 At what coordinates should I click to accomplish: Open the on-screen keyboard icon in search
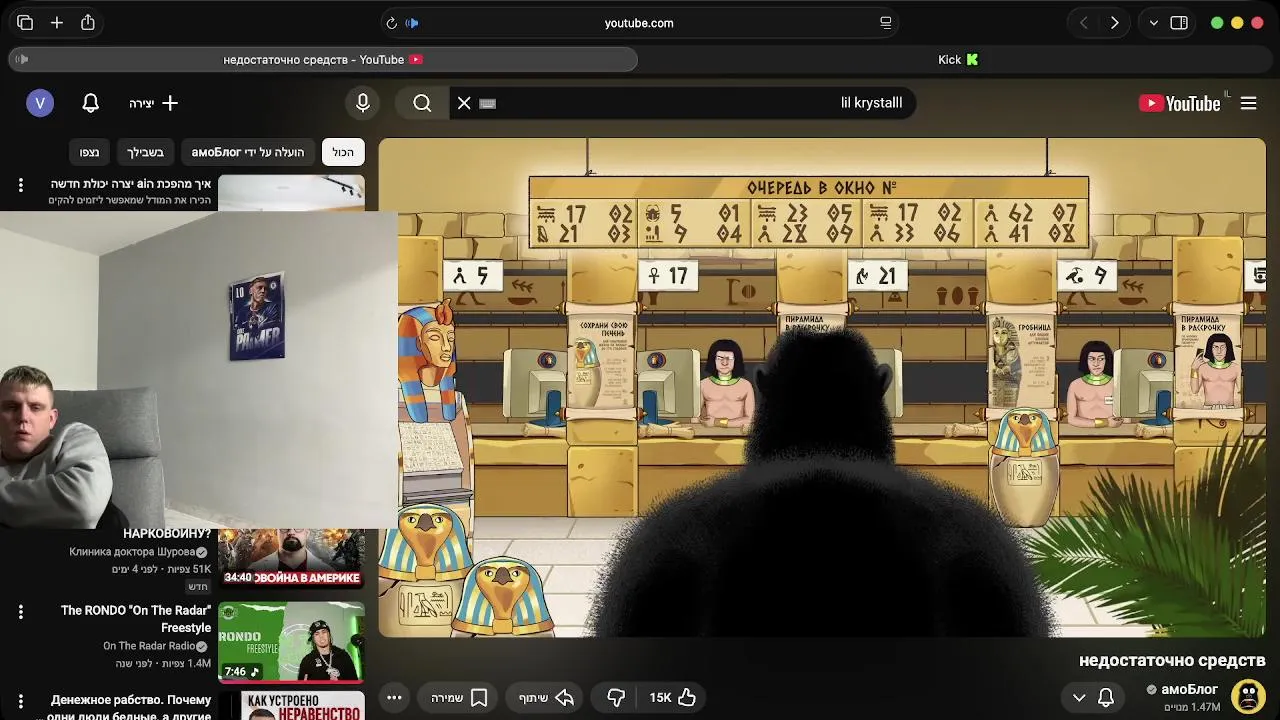[x=488, y=103]
